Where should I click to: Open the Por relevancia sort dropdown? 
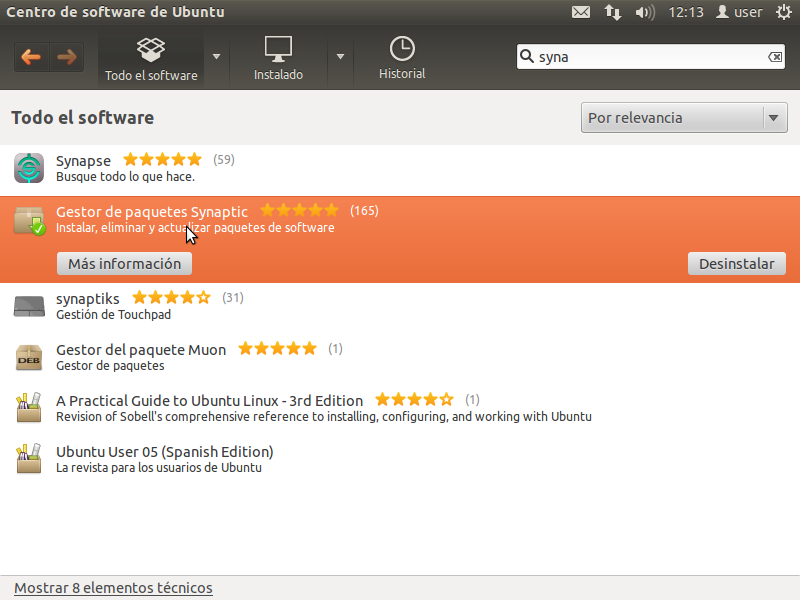(684, 117)
